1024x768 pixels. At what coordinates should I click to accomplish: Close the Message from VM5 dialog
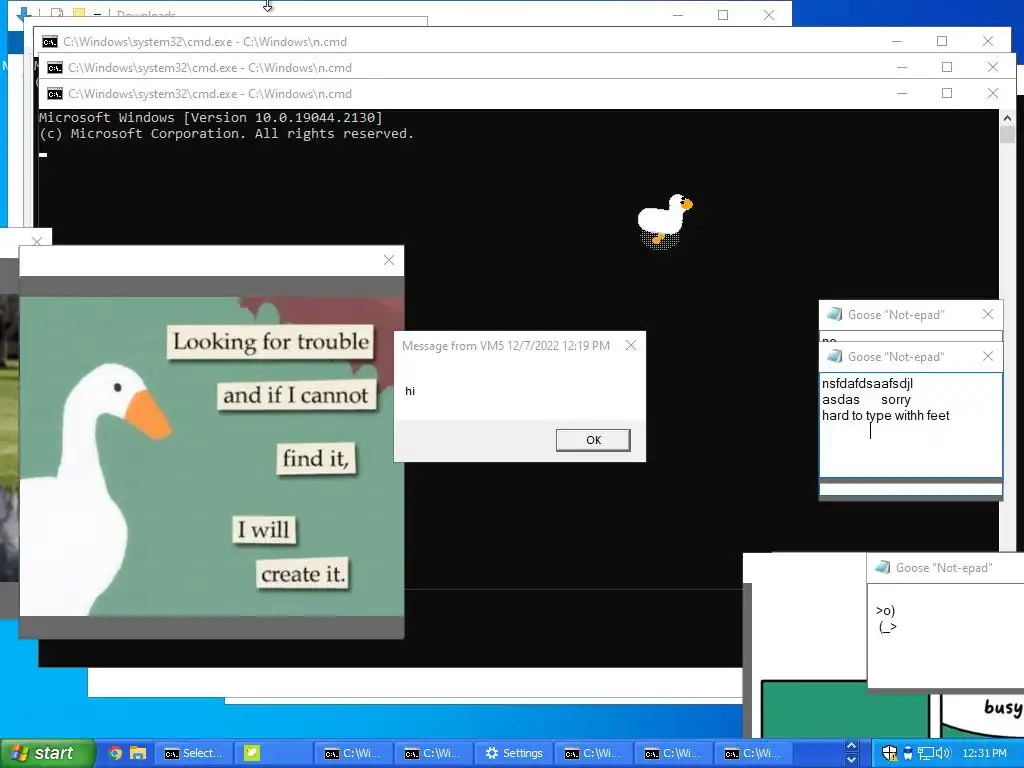point(630,345)
